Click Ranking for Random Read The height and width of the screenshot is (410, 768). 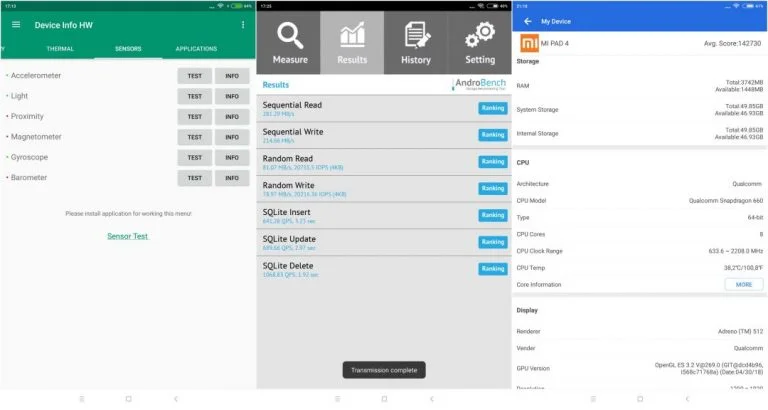(493, 162)
